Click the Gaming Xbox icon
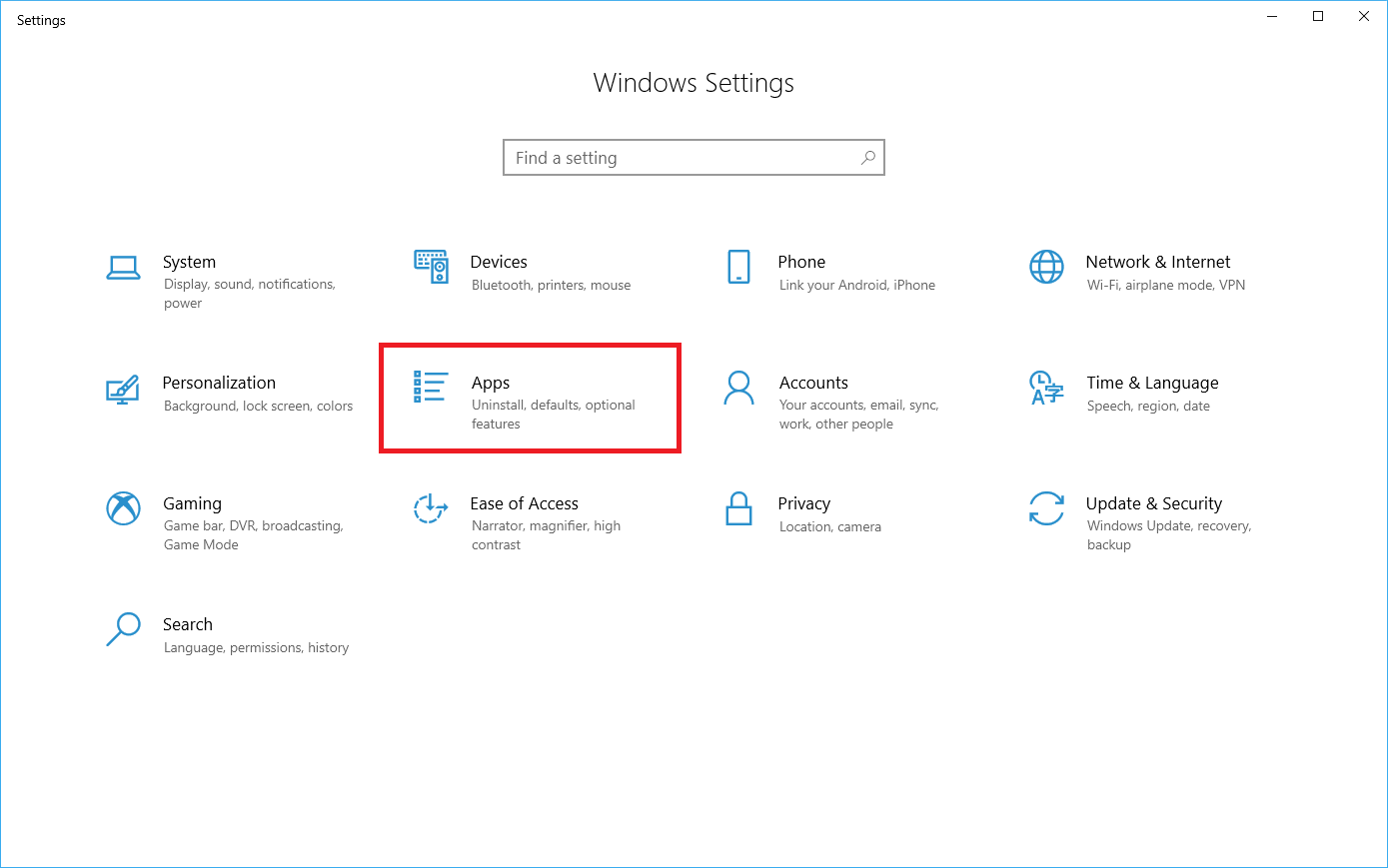Screen dimensions: 1388x868 (x=123, y=508)
